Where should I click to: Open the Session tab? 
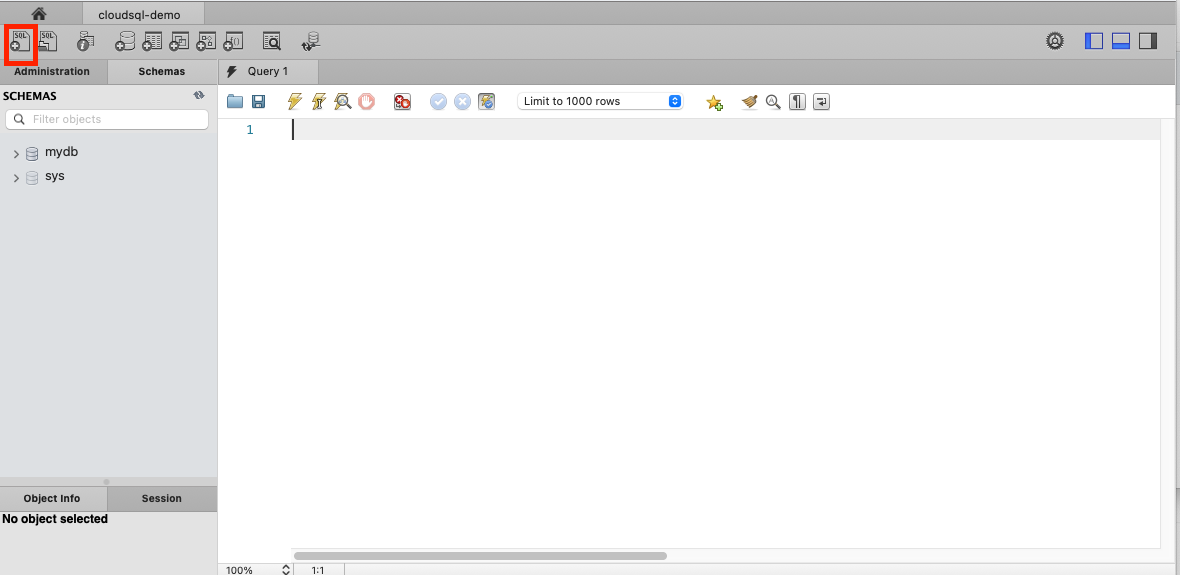point(162,498)
